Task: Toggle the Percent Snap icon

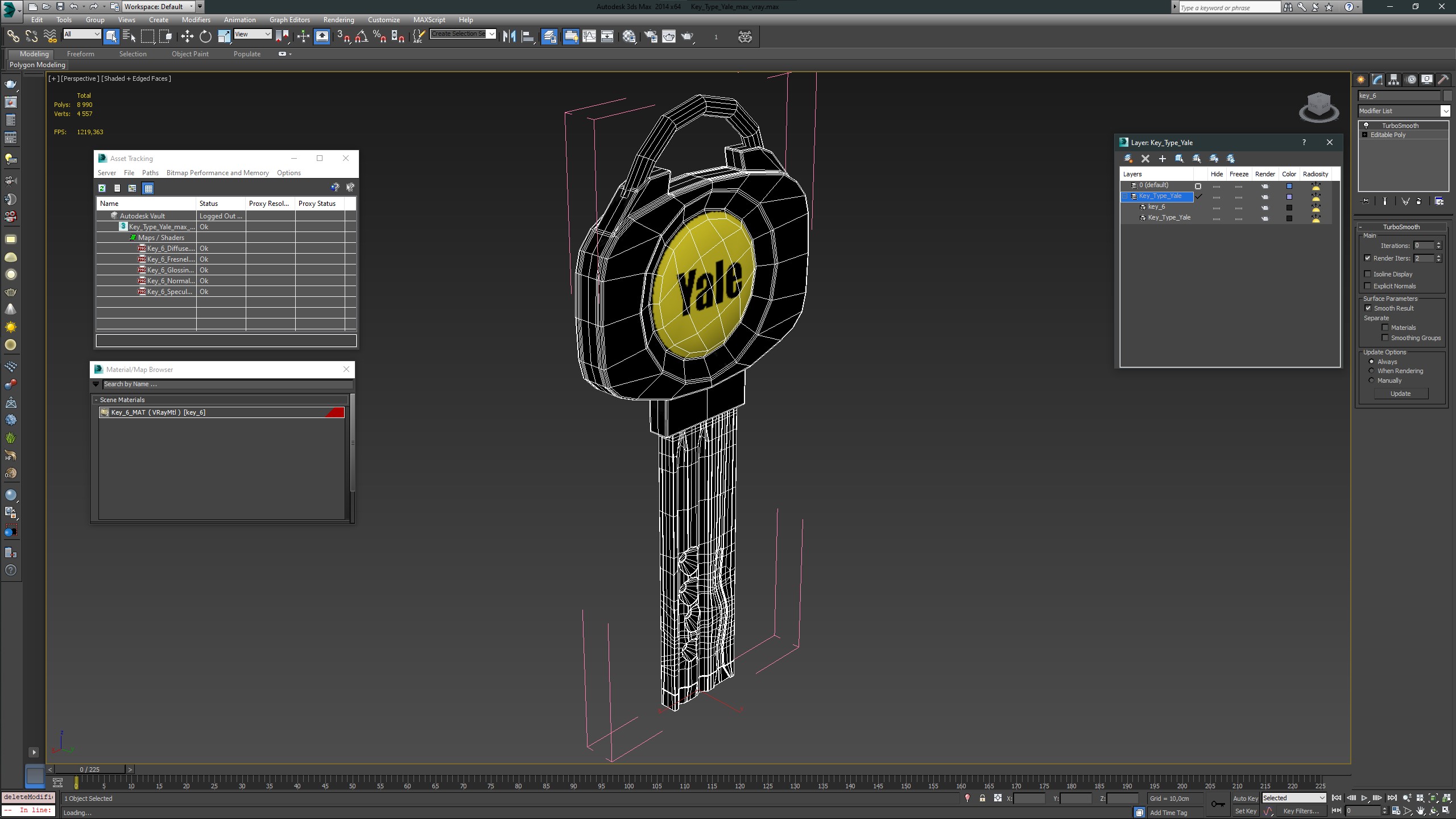Action: 379,36
